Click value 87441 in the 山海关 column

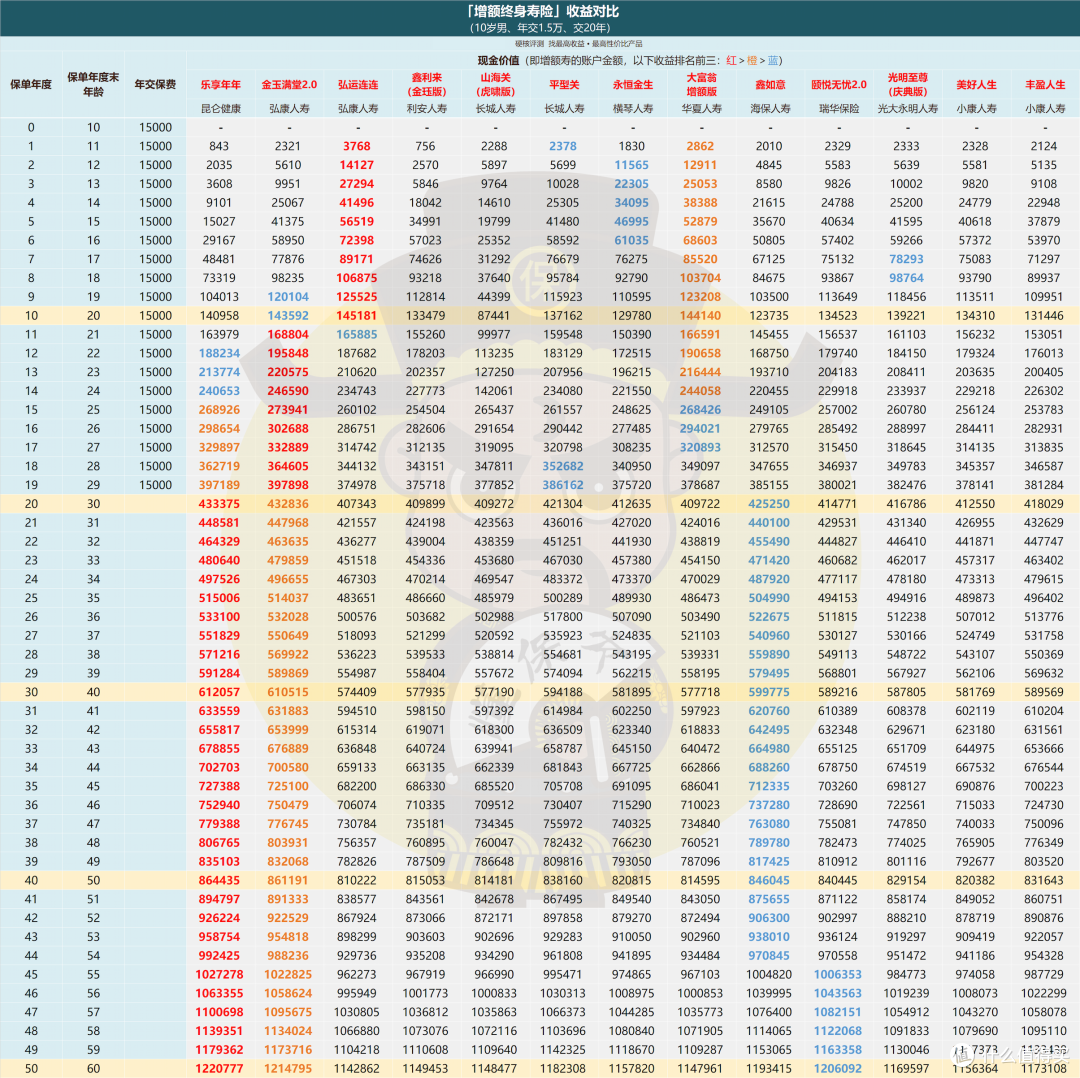pos(494,315)
